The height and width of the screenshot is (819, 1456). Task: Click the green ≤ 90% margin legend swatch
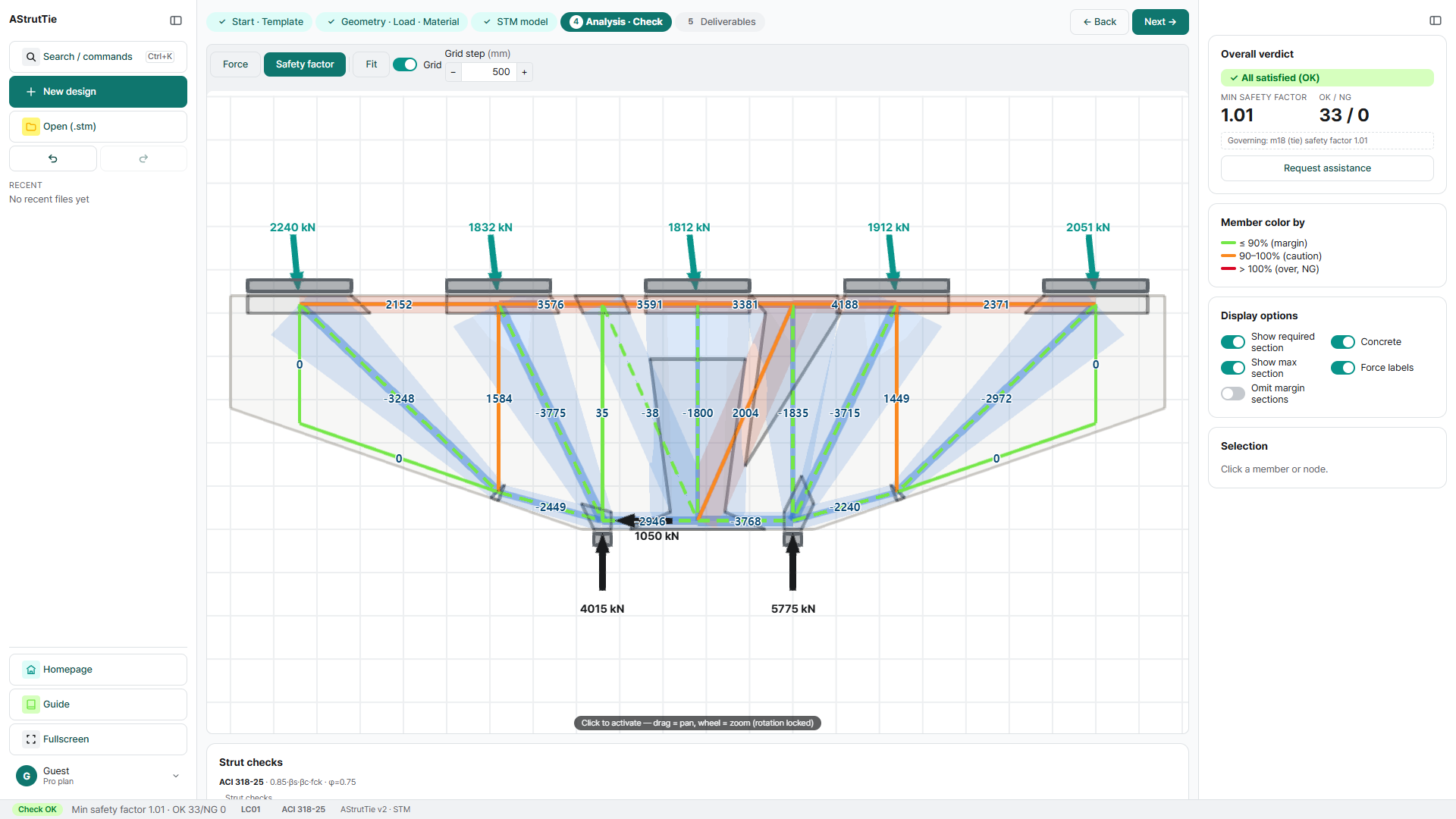coord(1228,243)
